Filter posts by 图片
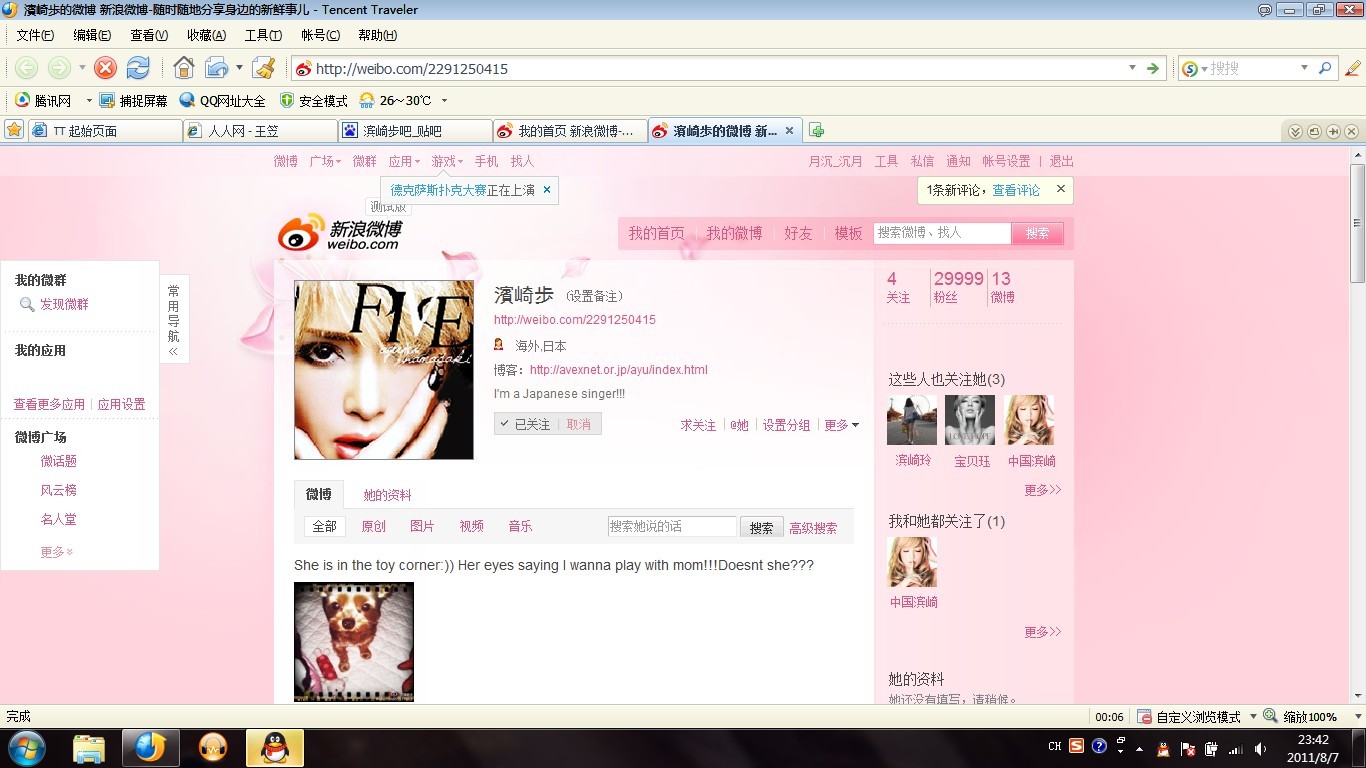Viewport: 1366px width, 768px height. [x=422, y=526]
